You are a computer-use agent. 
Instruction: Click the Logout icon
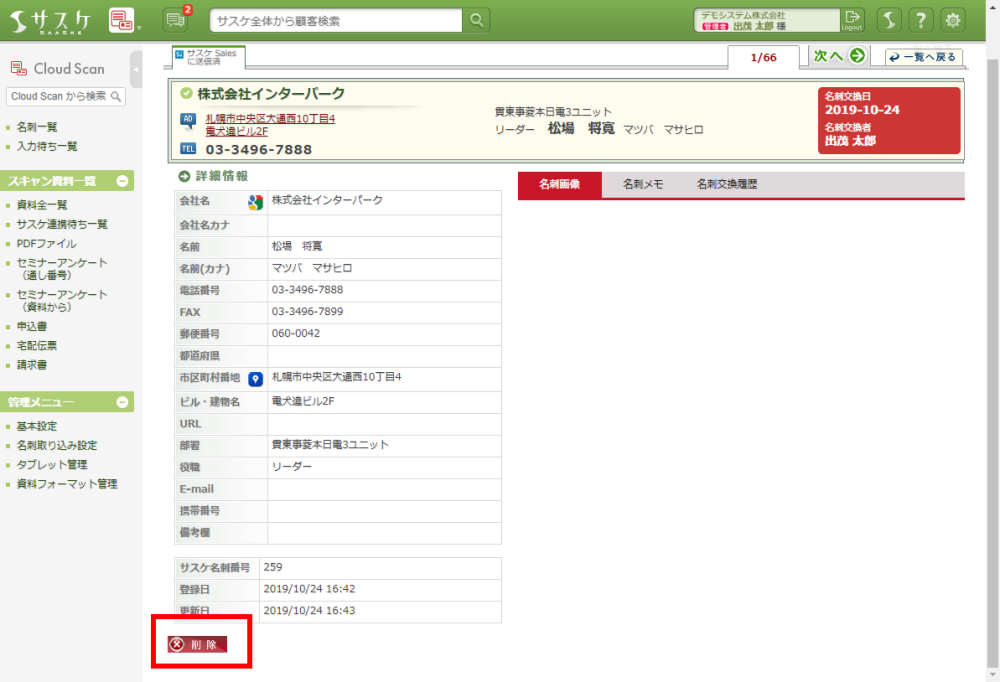pos(852,20)
